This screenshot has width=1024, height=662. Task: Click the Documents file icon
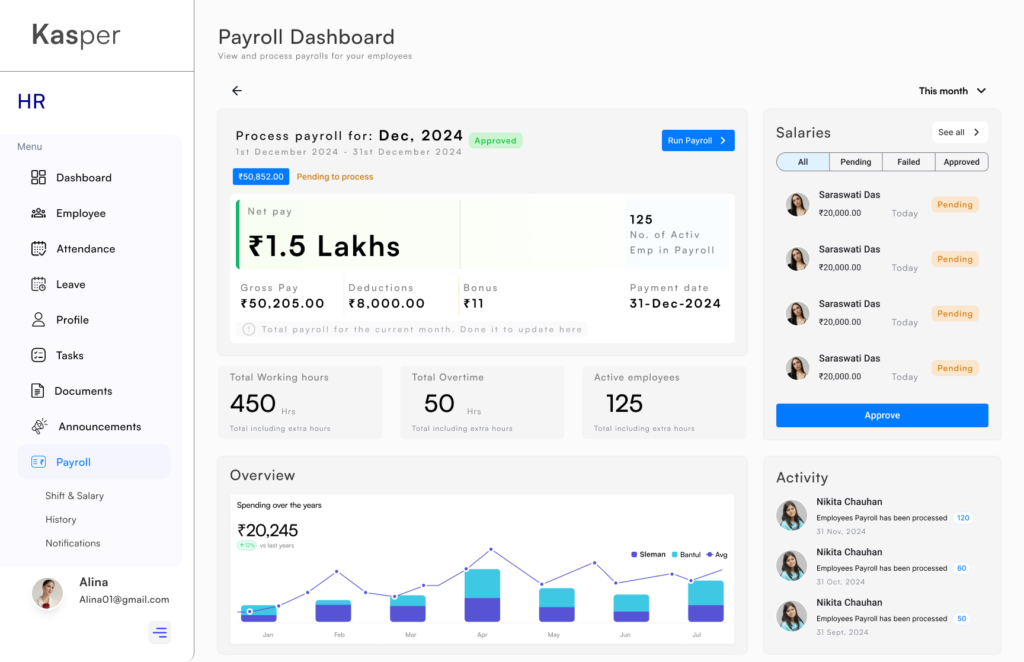38,391
